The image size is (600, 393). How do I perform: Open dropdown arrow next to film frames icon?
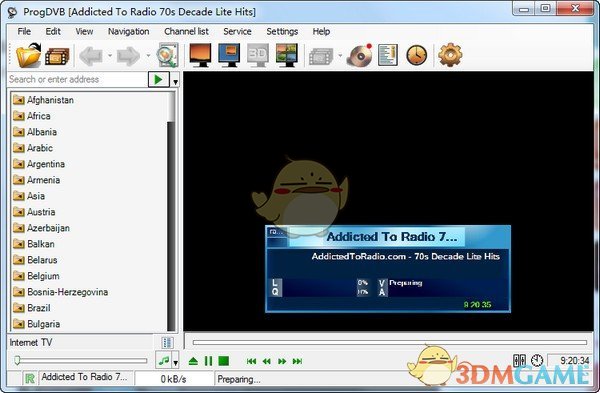340,56
